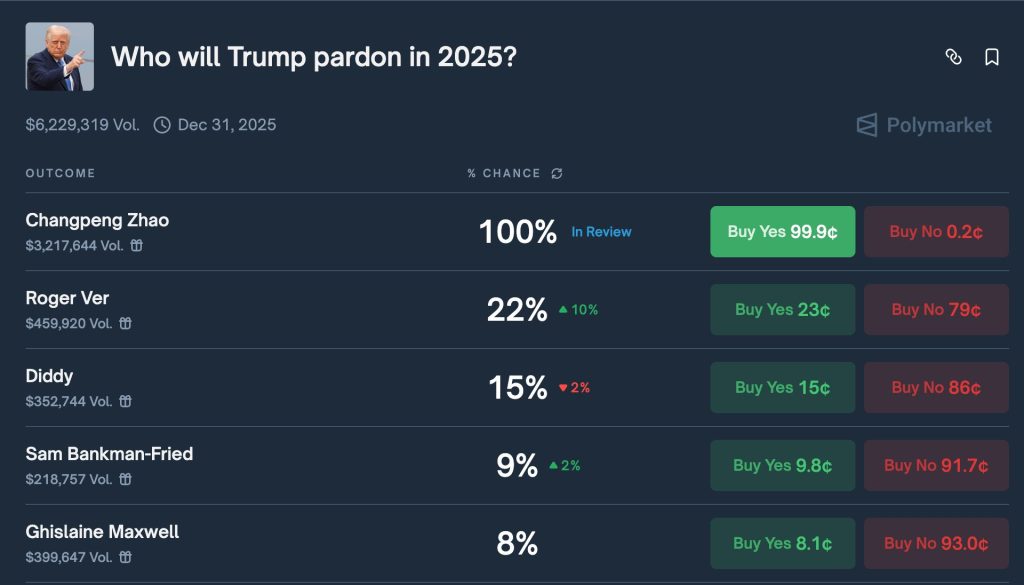This screenshot has width=1024, height=585.
Task: Buy Yes at 99.9¢ for Changpeng Zhao
Action: (x=782, y=232)
